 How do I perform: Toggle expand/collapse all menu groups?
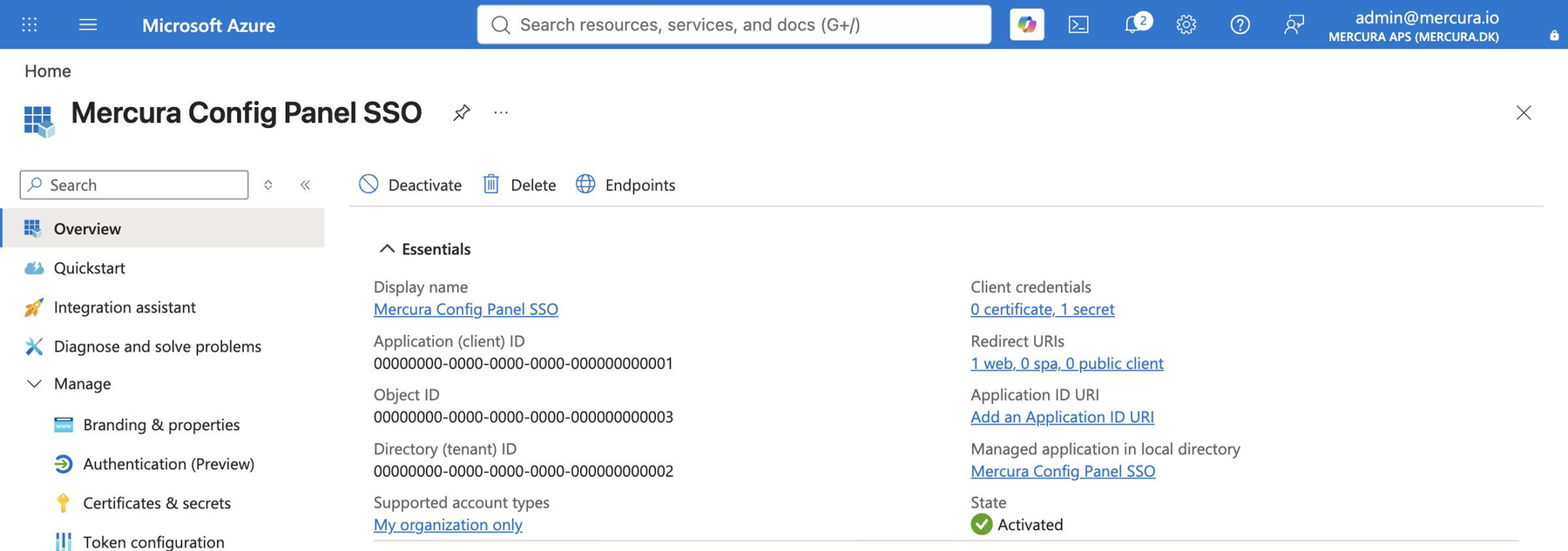tap(268, 185)
